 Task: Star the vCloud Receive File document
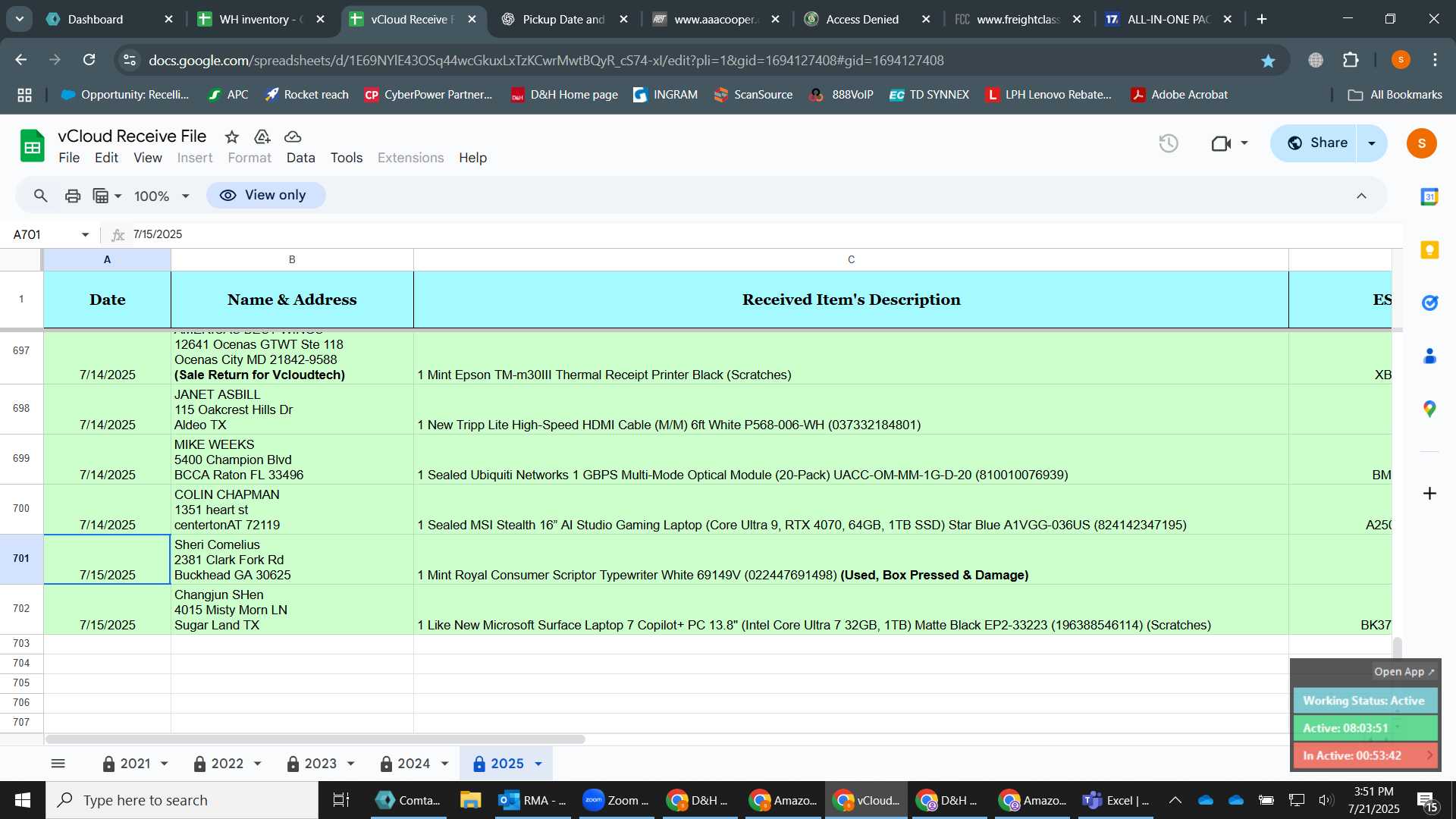(x=232, y=136)
